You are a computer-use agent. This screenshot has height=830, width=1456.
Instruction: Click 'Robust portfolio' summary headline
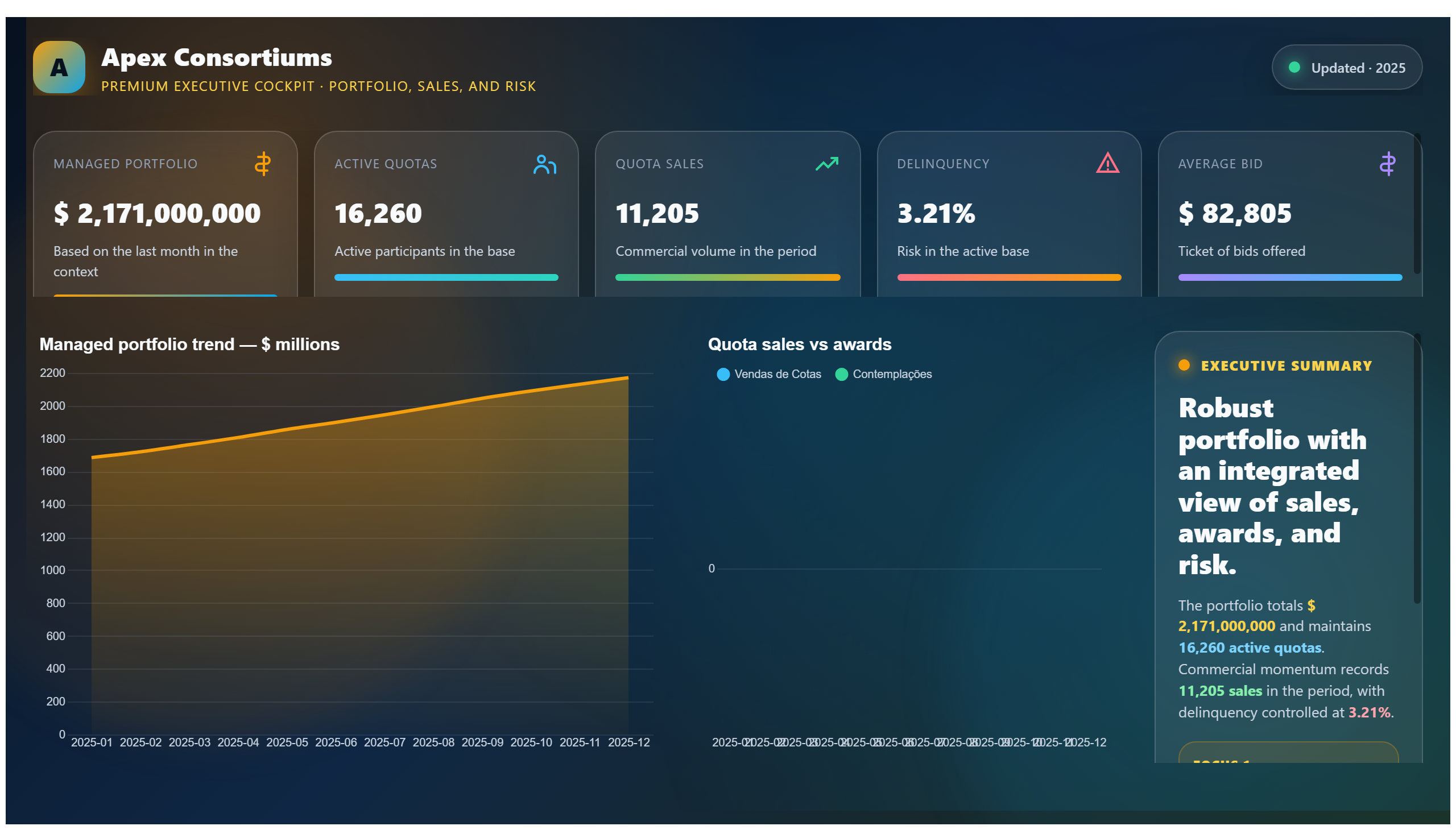pyautogui.click(x=1272, y=486)
